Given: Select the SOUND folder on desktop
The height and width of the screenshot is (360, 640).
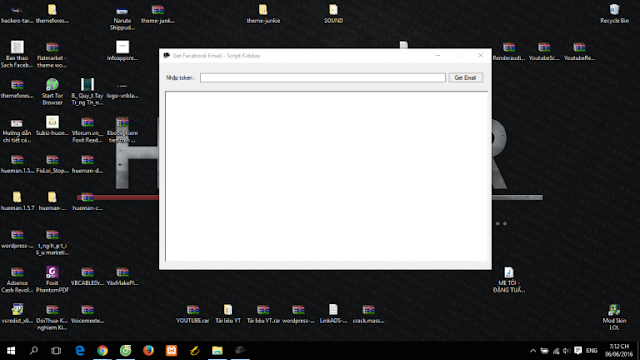Looking at the screenshot, I should [x=333, y=13].
